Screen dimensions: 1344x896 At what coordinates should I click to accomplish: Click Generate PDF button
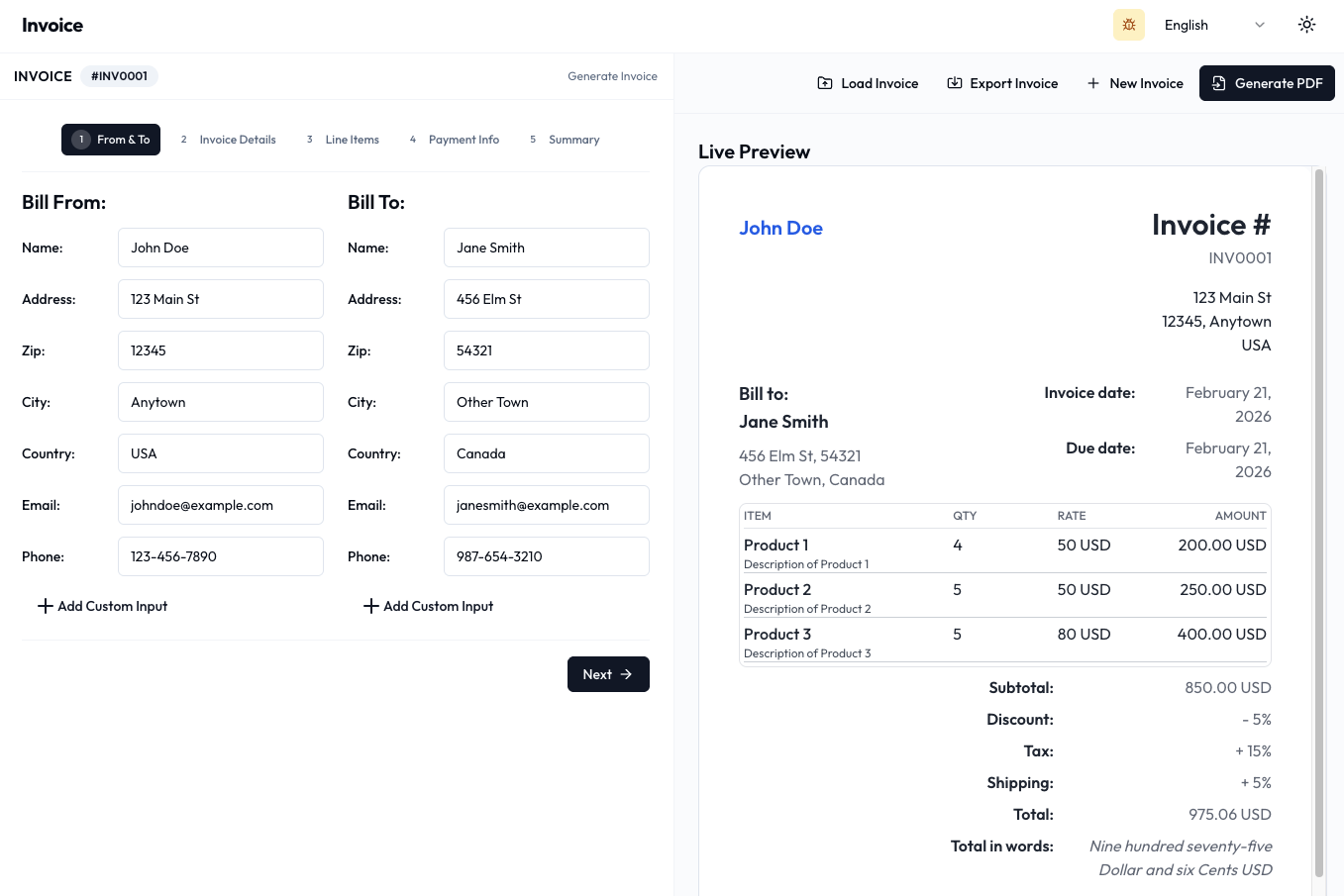tap(1267, 83)
